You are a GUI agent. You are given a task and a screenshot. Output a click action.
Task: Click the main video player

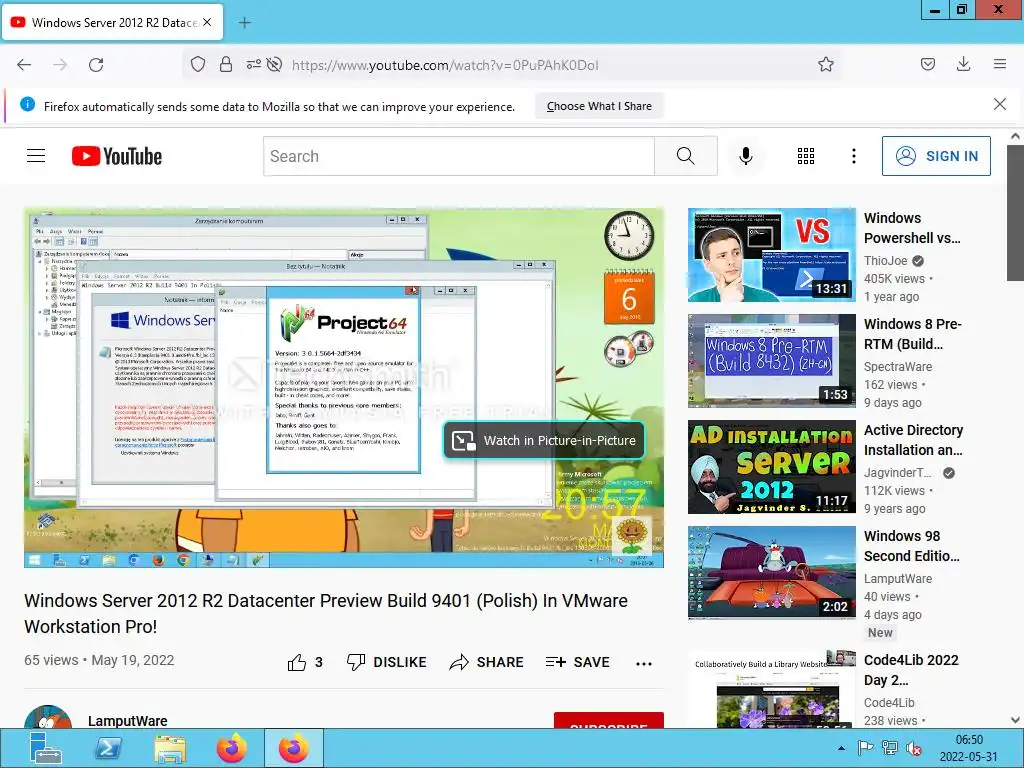pyautogui.click(x=344, y=387)
